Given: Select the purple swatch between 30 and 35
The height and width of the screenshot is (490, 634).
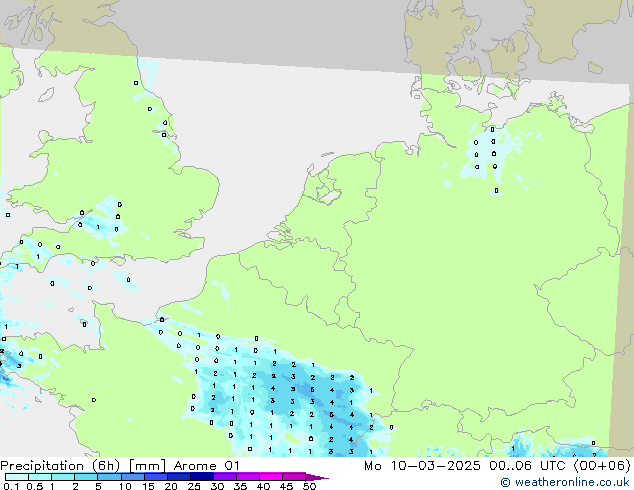Looking at the screenshot, I should click(225, 477).
